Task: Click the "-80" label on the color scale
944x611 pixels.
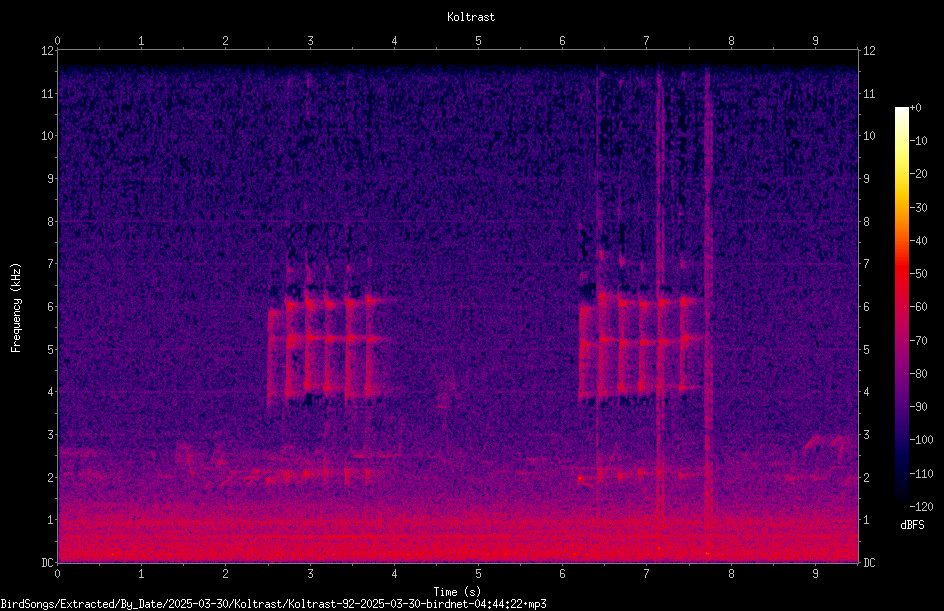Action: [918, 374]
